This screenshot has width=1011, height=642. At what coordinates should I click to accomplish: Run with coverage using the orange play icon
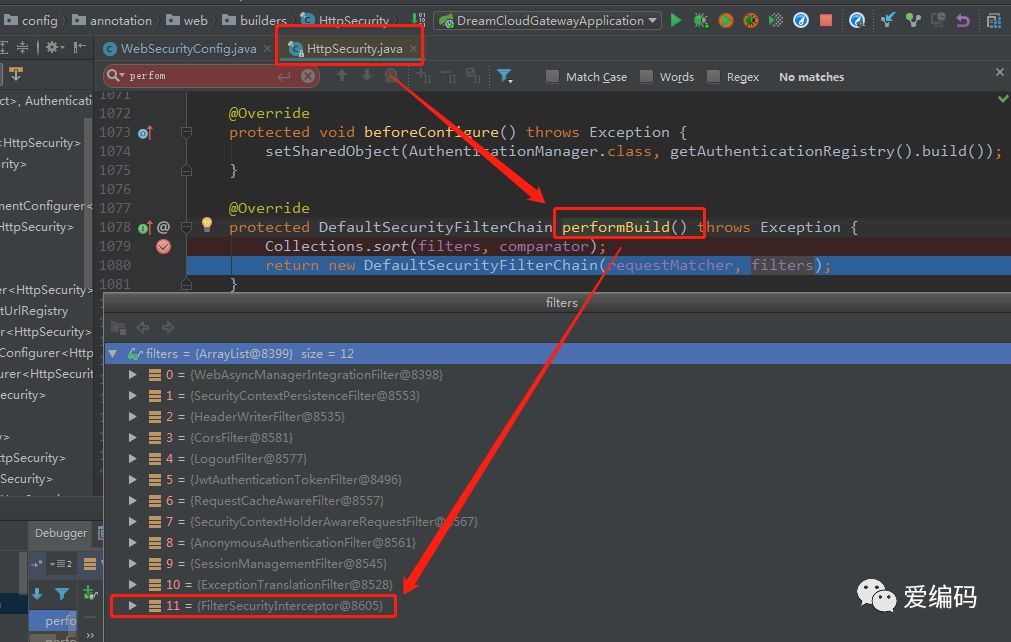726,21
